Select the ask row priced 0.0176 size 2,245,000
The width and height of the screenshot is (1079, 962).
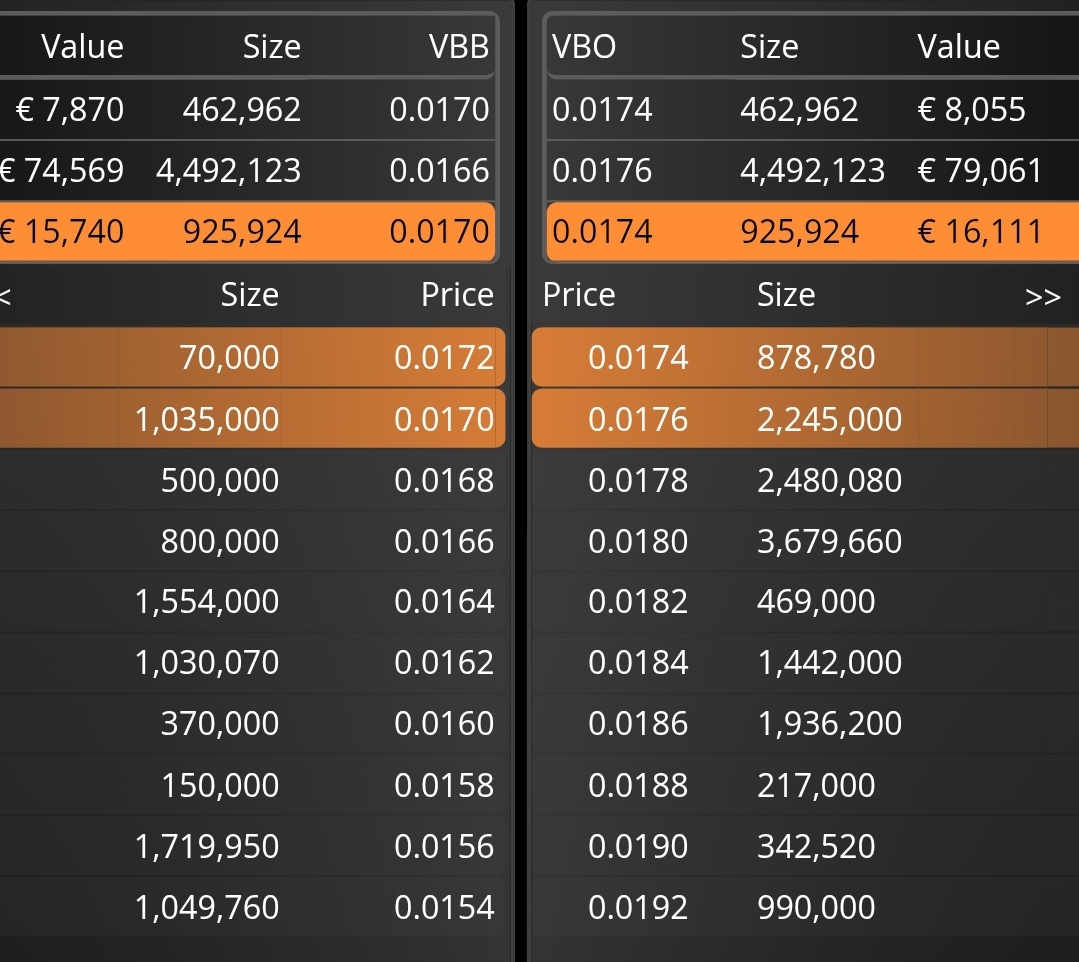click(805, 418)
